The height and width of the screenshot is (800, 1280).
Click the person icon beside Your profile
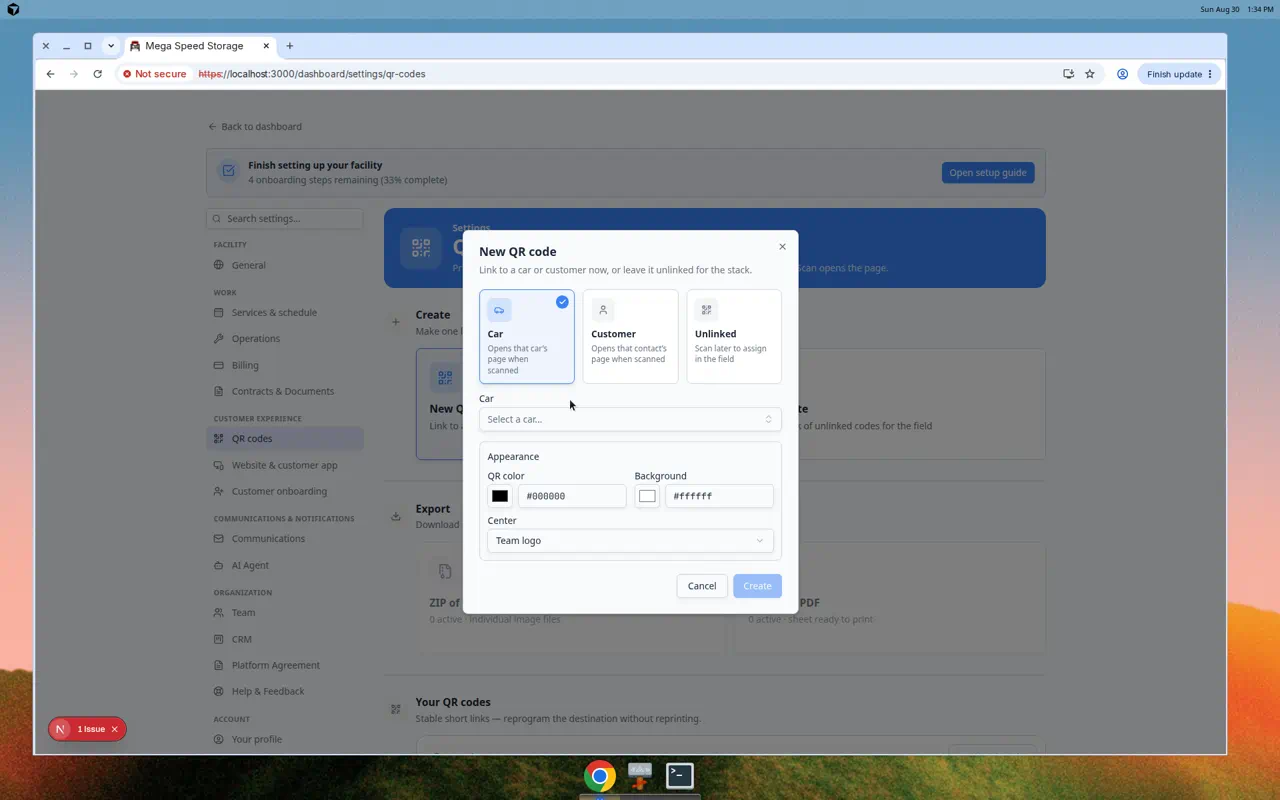(x=219, y=739)
